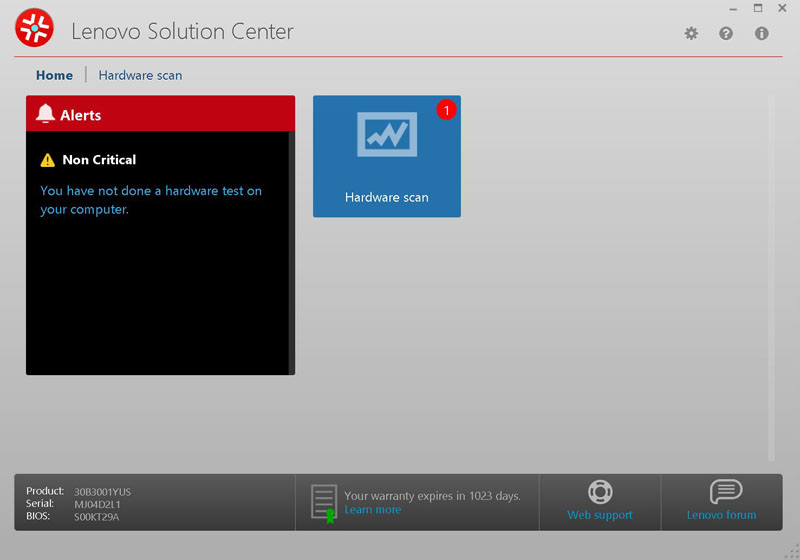Switch to the Hardware scan tab
This screenshot has width=800, height=560.
[x=140, y=75]
